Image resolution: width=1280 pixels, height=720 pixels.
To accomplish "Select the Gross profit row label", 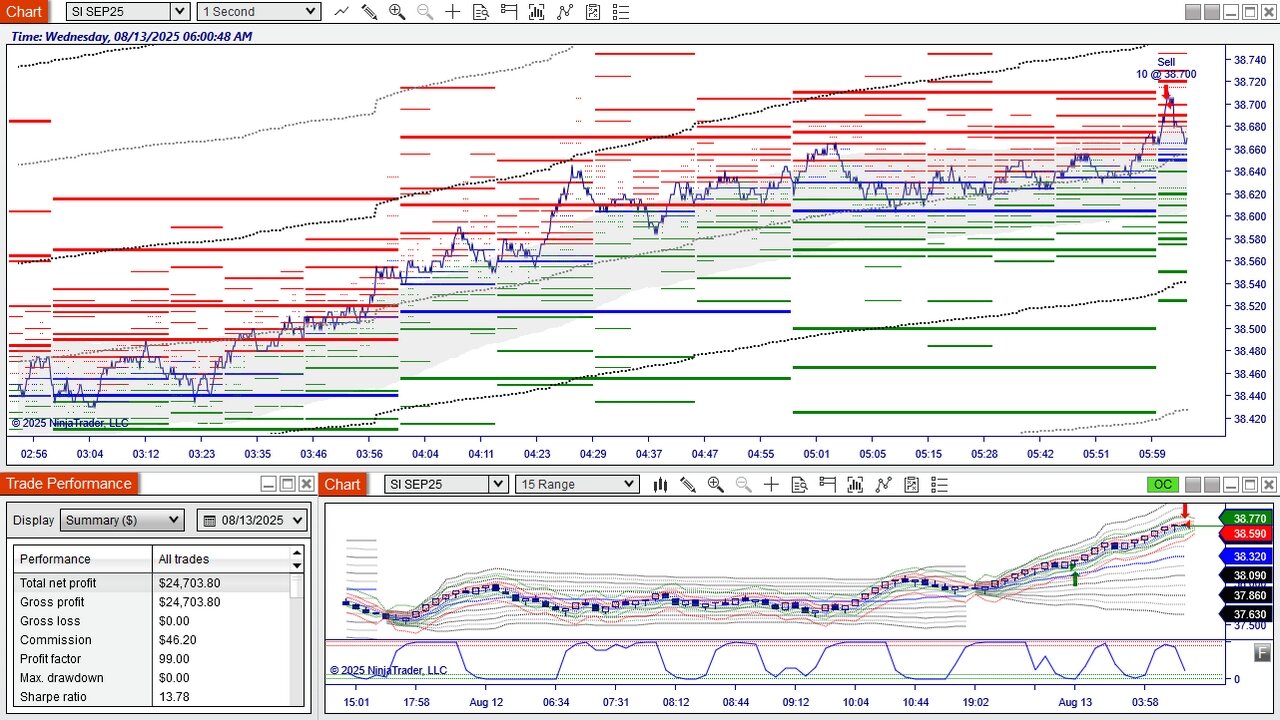I will (x=52, y=602).
